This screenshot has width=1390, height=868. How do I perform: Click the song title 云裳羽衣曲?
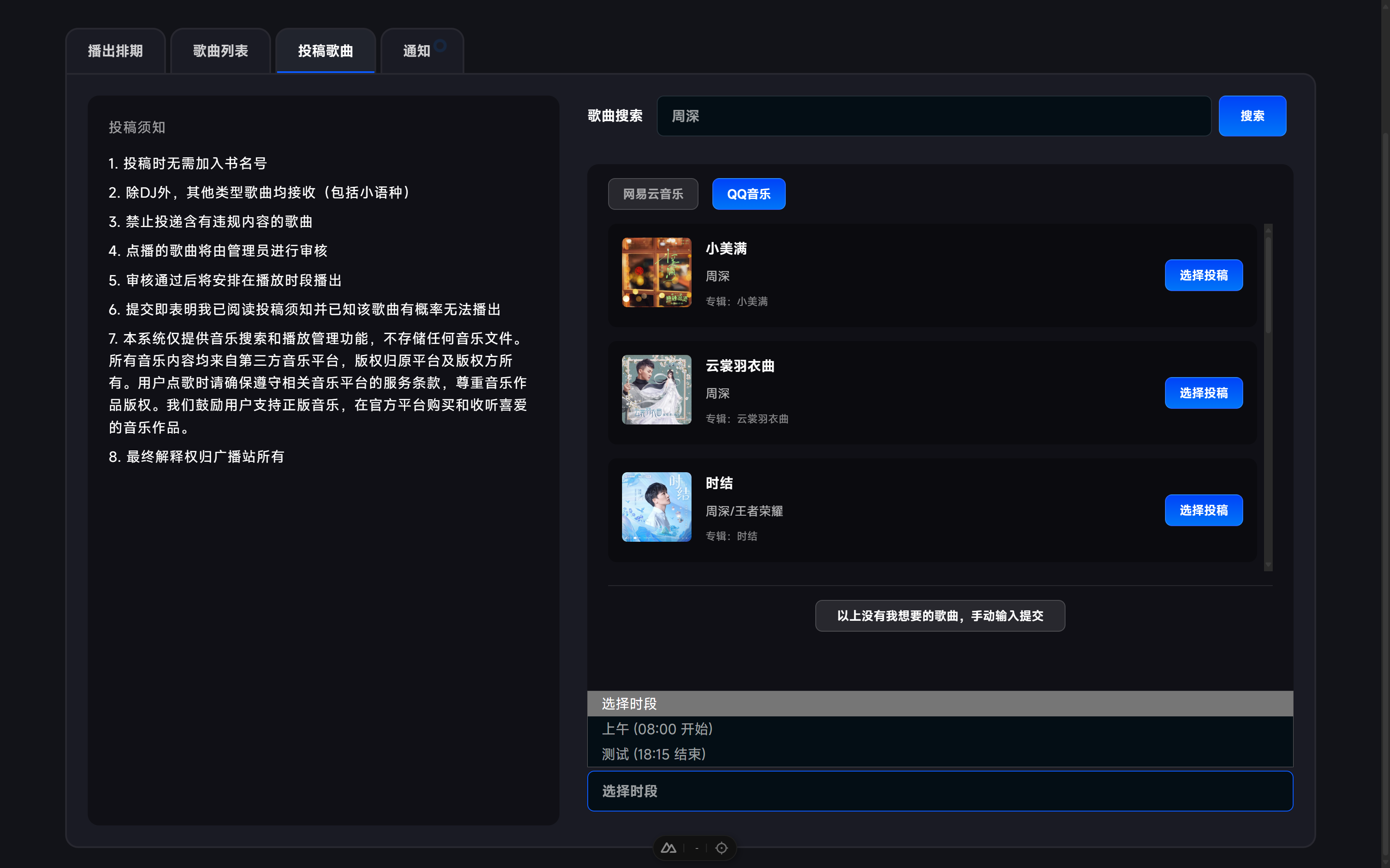740,366
